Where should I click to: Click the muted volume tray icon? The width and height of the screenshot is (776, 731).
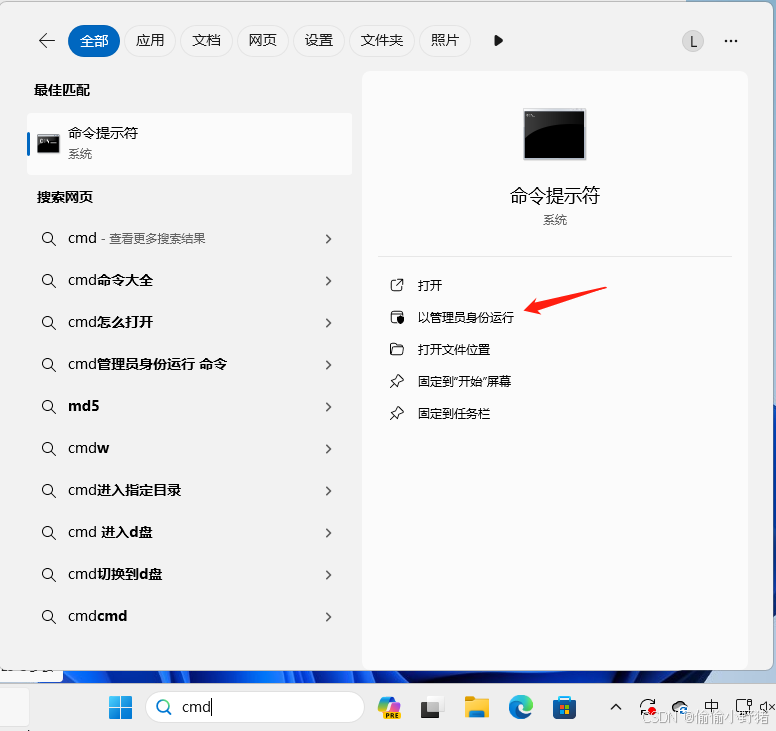click(768, 707)
